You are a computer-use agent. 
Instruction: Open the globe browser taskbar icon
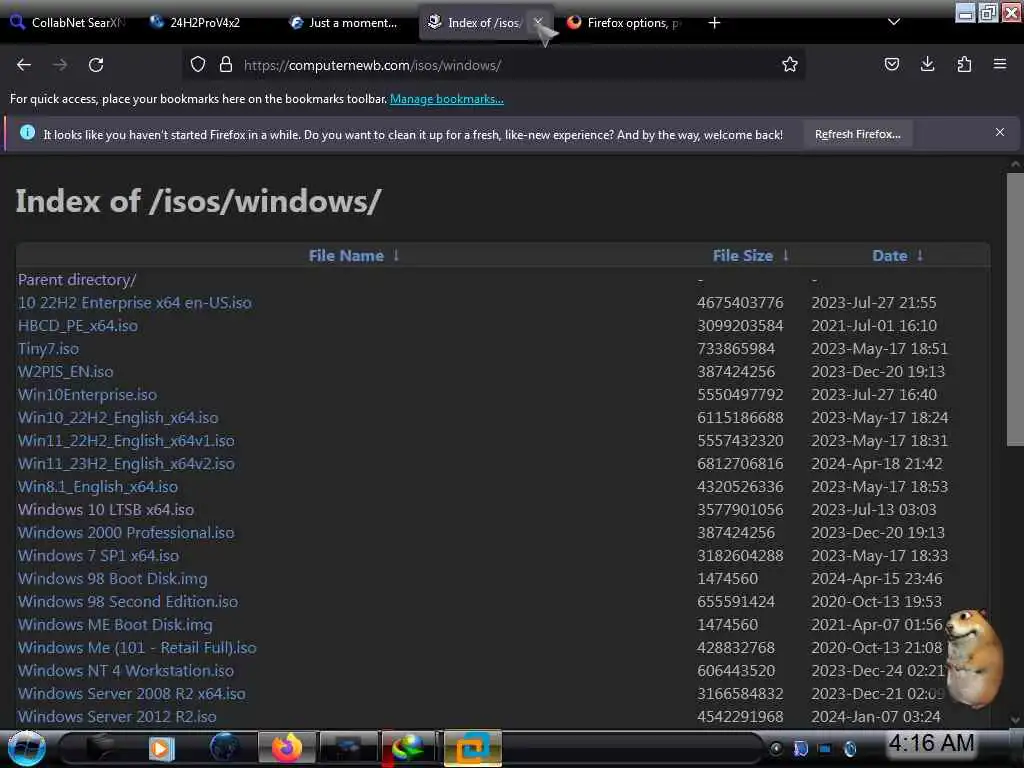click(x=225, y=748)
